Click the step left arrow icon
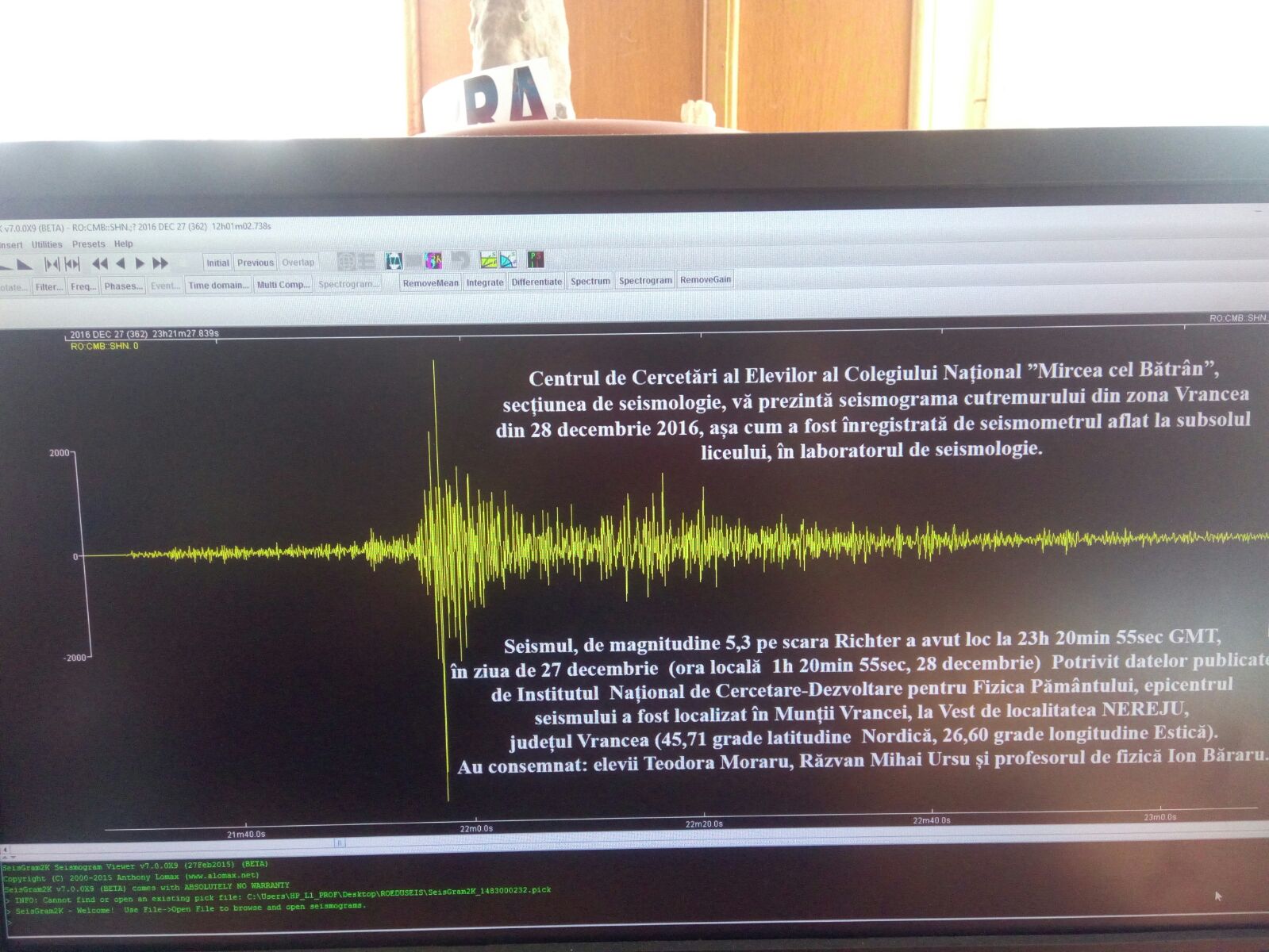The image size is (1269, 952). [120, 263]
